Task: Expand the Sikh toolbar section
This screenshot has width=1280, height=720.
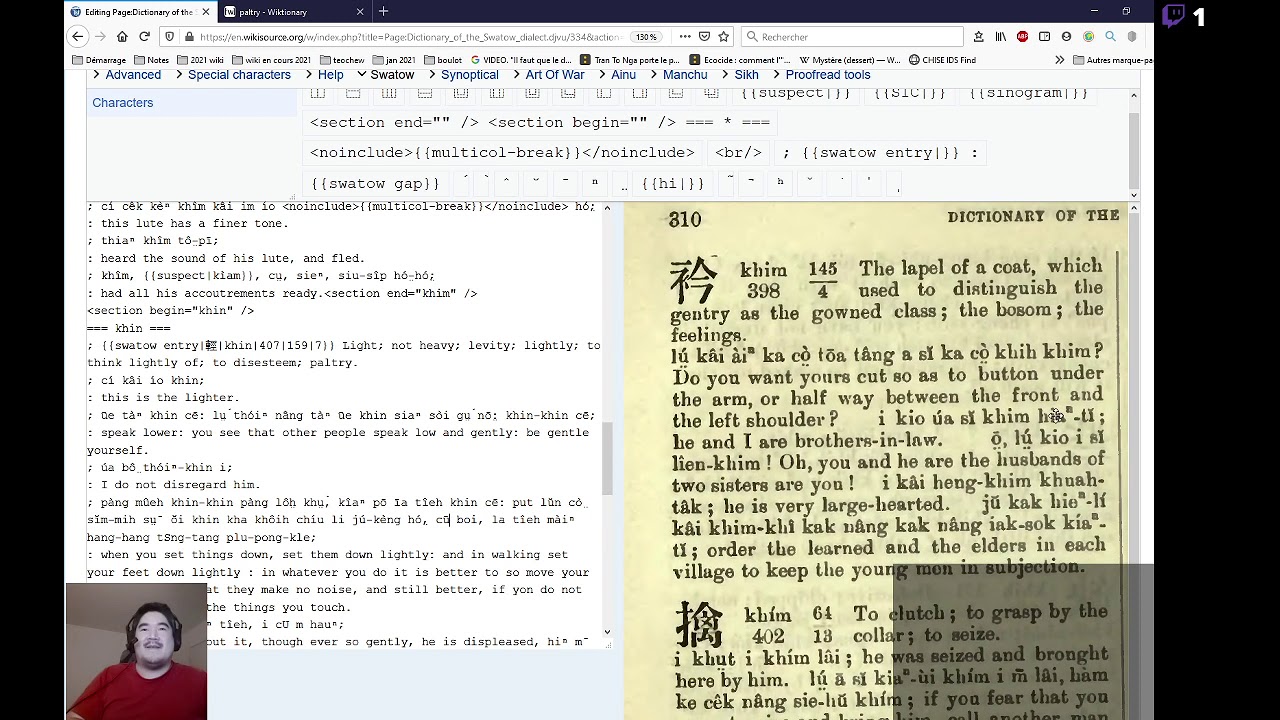Action: [x=740, y=75]
